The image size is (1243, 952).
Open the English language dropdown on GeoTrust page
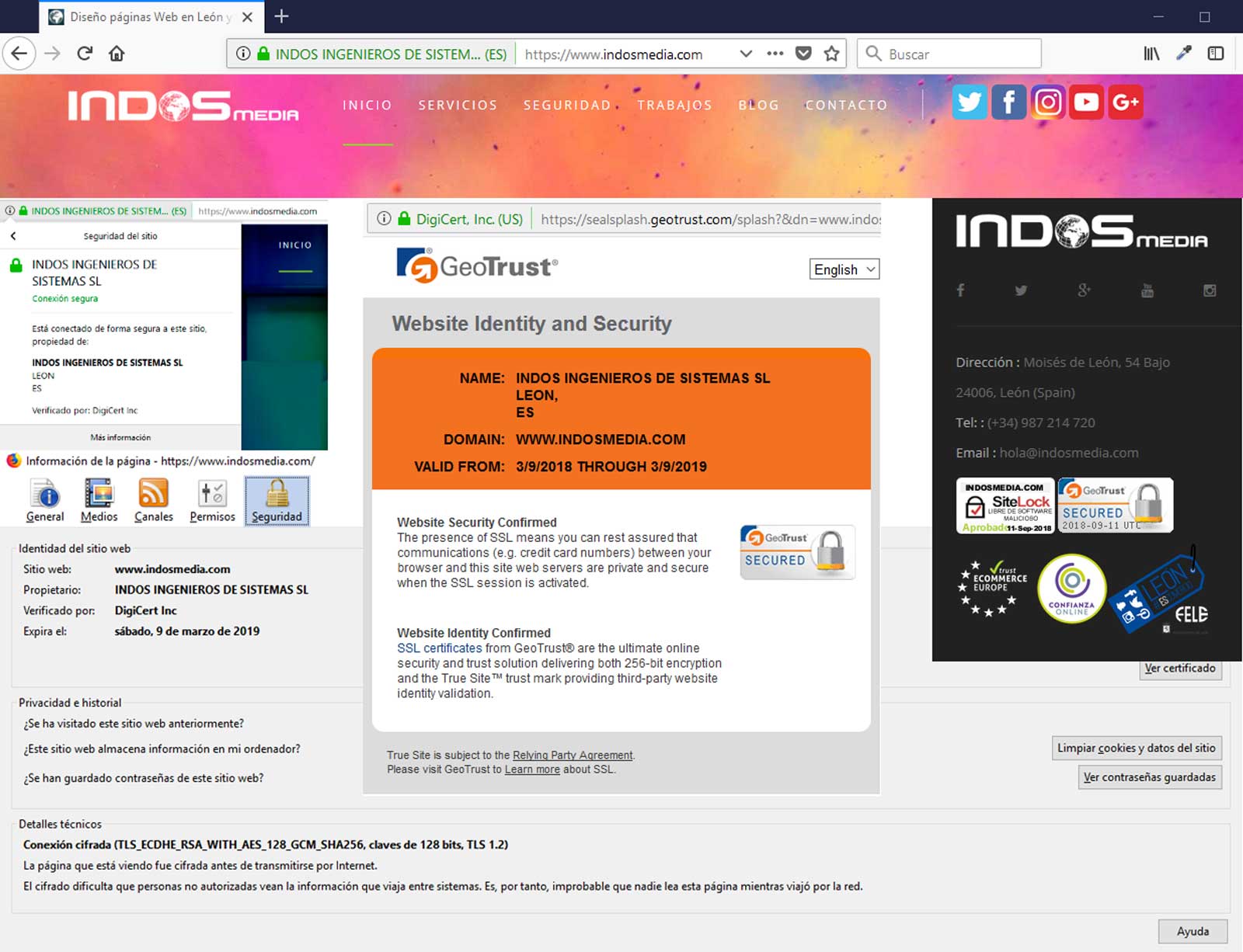pyautogui.click(x=844, y=269)
